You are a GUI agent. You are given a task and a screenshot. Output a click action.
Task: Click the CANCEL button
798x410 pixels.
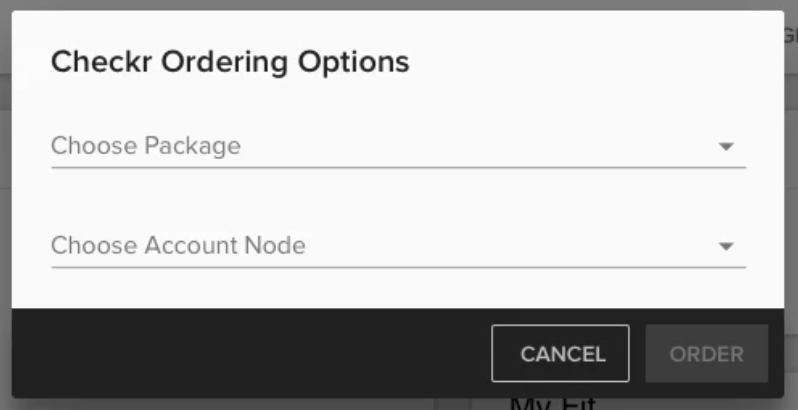[x=560, y=354]
